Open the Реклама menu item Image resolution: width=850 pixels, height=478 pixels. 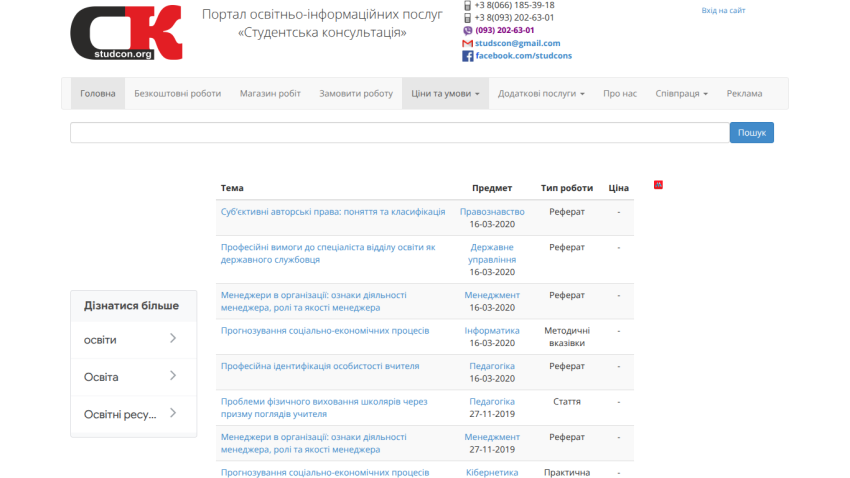[x=744, y=93]
